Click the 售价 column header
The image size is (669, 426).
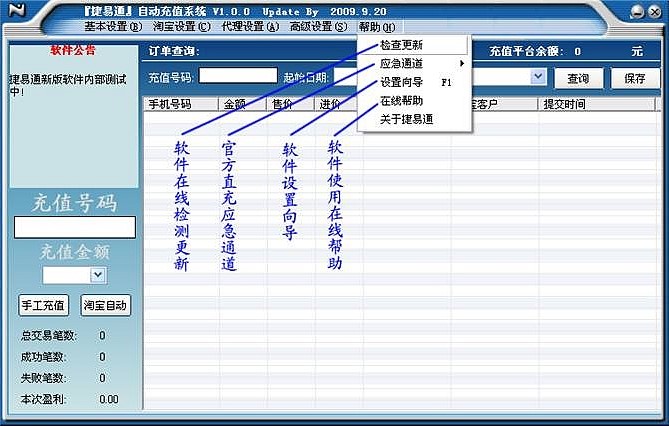(291, 104)
